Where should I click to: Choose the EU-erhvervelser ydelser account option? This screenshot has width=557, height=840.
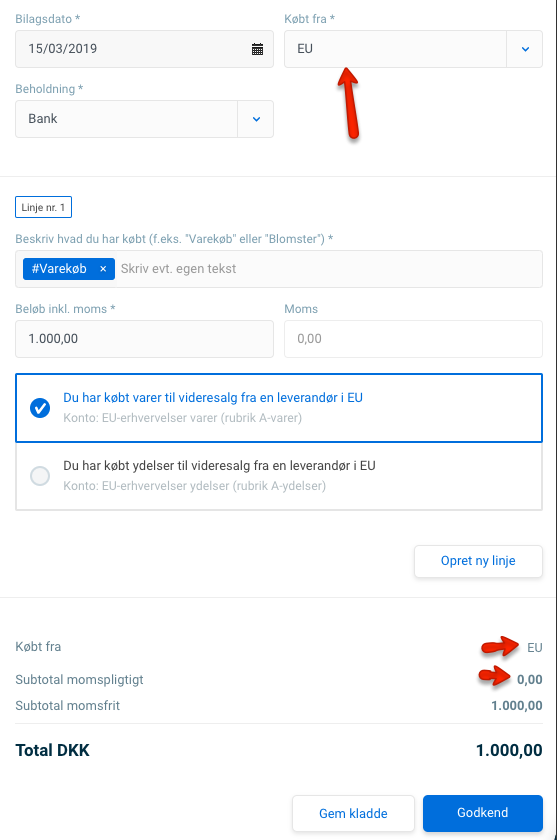coord(279,476)
